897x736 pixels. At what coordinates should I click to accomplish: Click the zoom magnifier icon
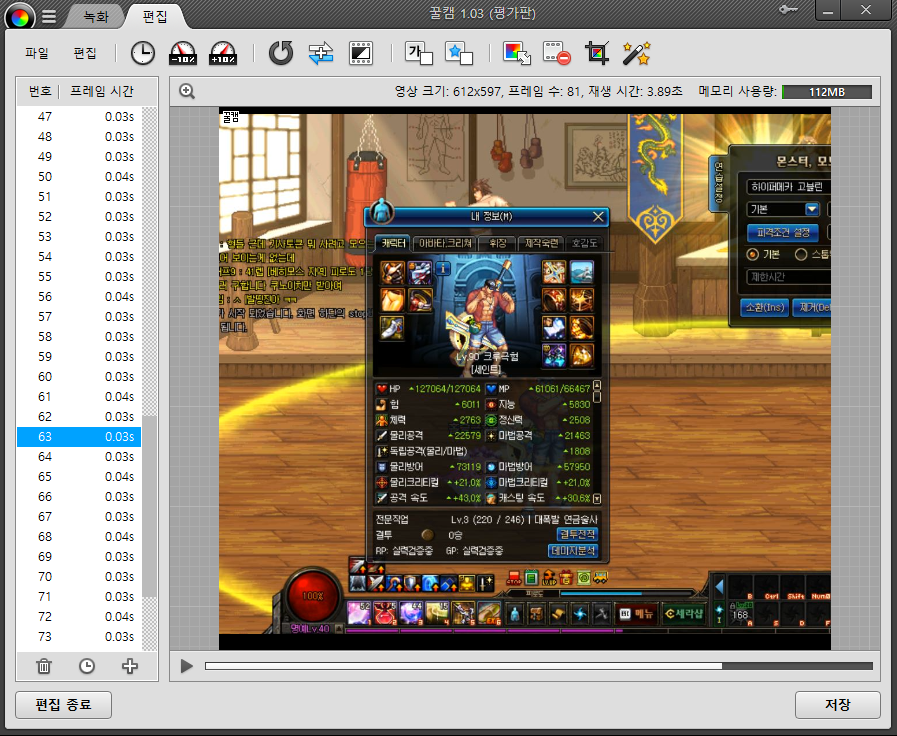coord(187,91)
